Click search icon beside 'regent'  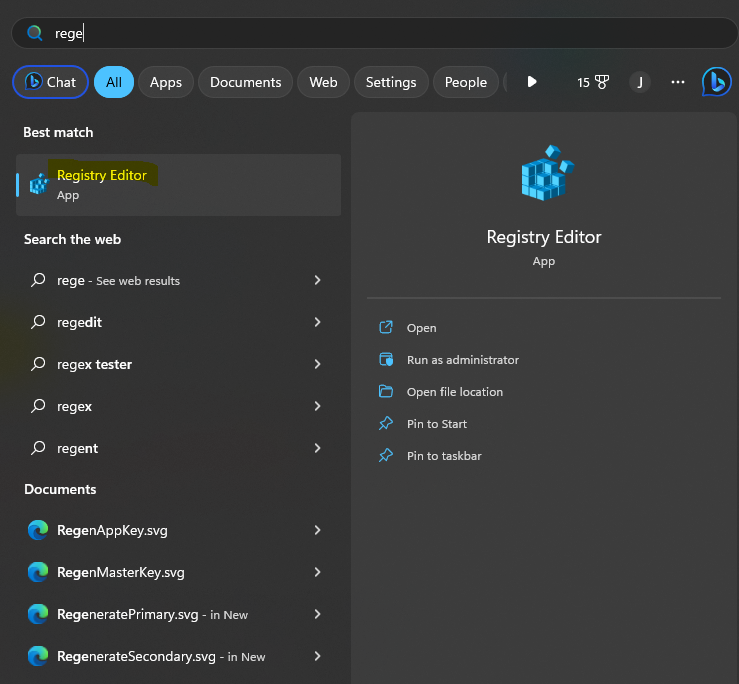coord(38,448)
